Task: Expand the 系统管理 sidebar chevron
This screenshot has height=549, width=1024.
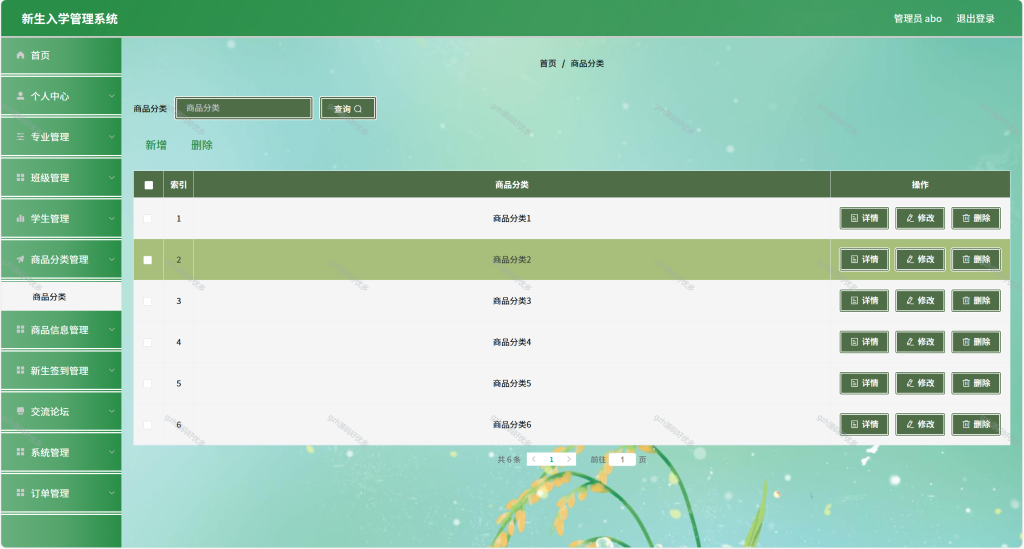Action: click(112, 452)
